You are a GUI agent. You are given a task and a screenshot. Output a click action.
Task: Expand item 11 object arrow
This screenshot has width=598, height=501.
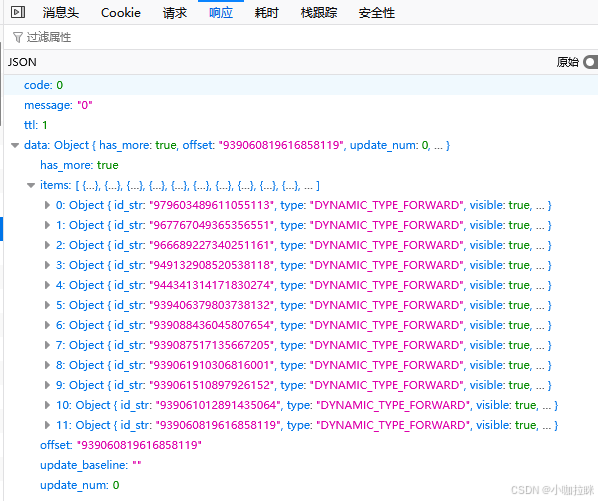coord(47,425)
